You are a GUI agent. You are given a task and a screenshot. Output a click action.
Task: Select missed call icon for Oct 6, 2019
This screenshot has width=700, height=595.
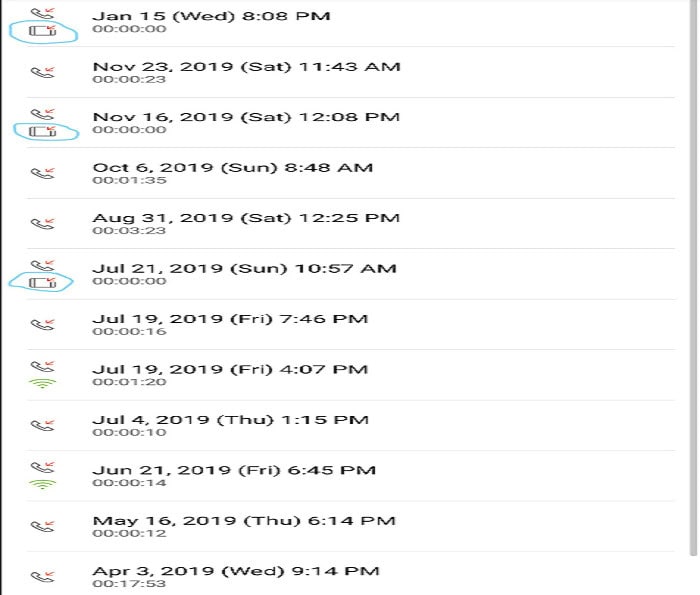42,173
